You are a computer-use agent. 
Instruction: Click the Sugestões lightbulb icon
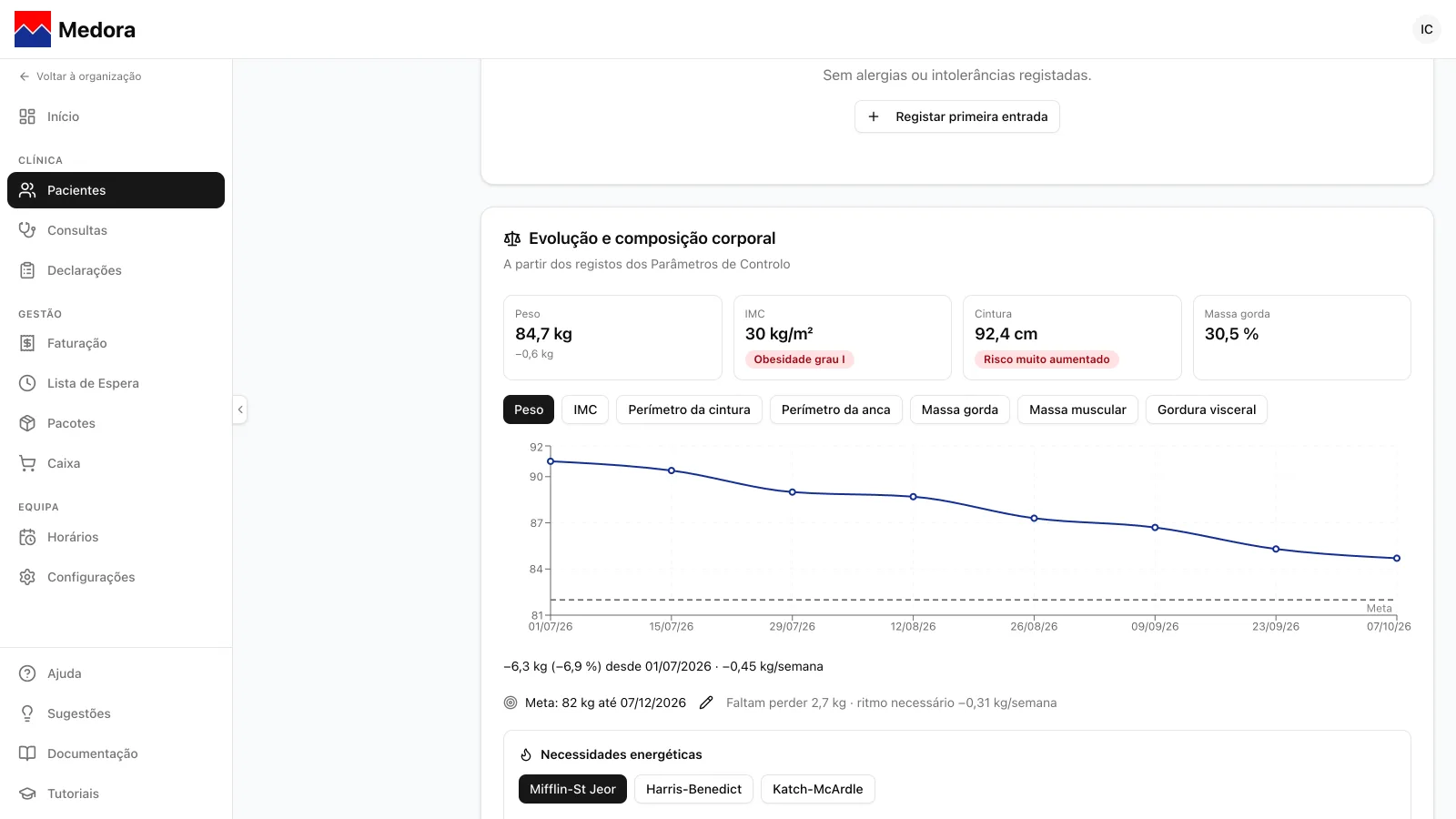point(27,713)
